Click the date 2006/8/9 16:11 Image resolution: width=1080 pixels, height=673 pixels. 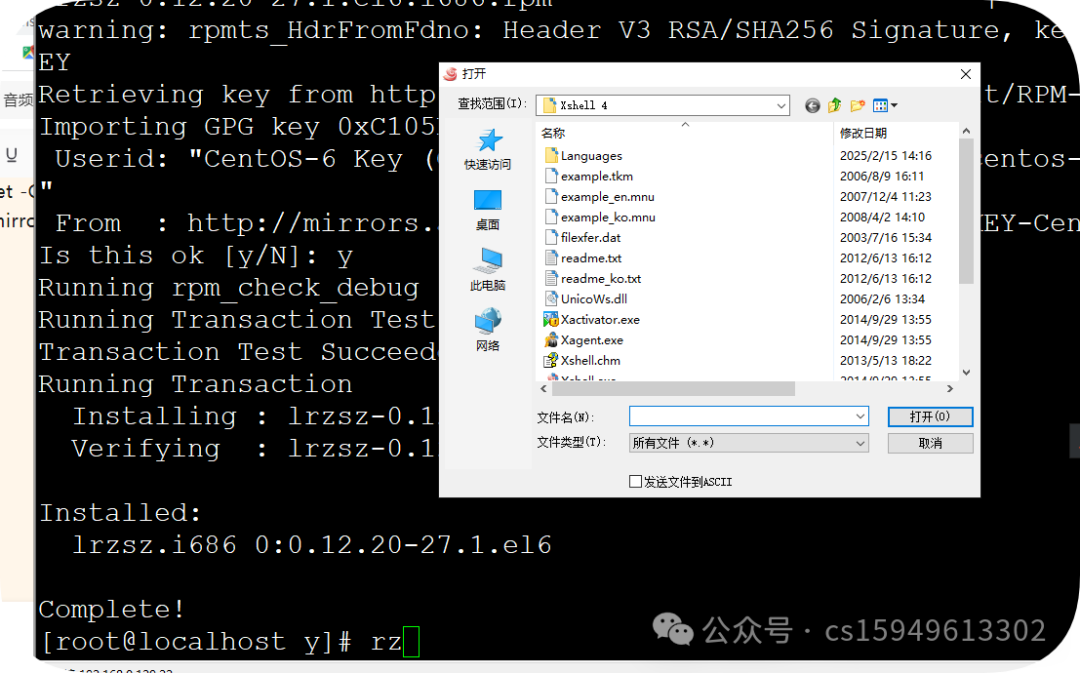(882, 176)
